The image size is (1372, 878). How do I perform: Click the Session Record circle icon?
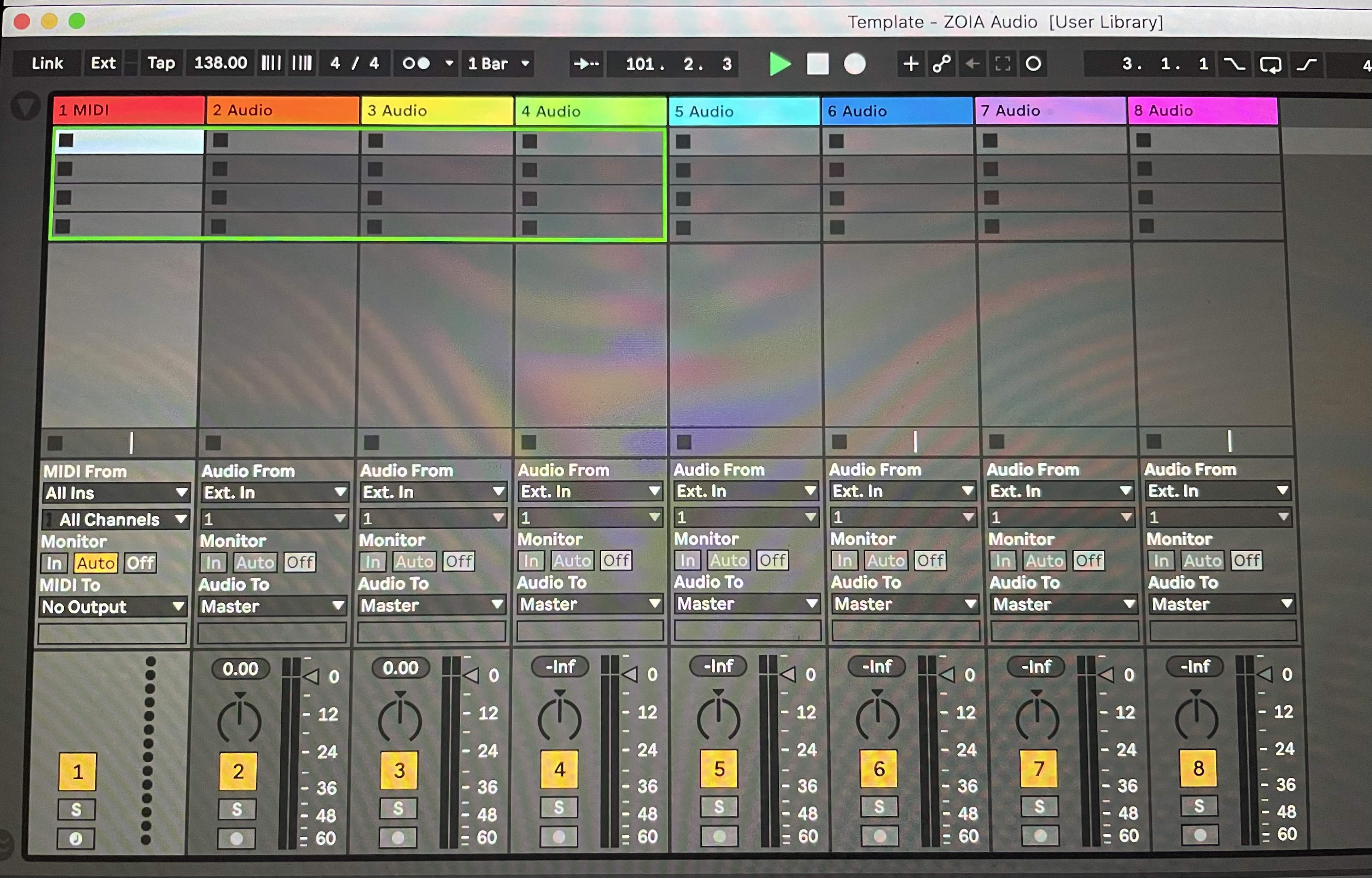1033,64
